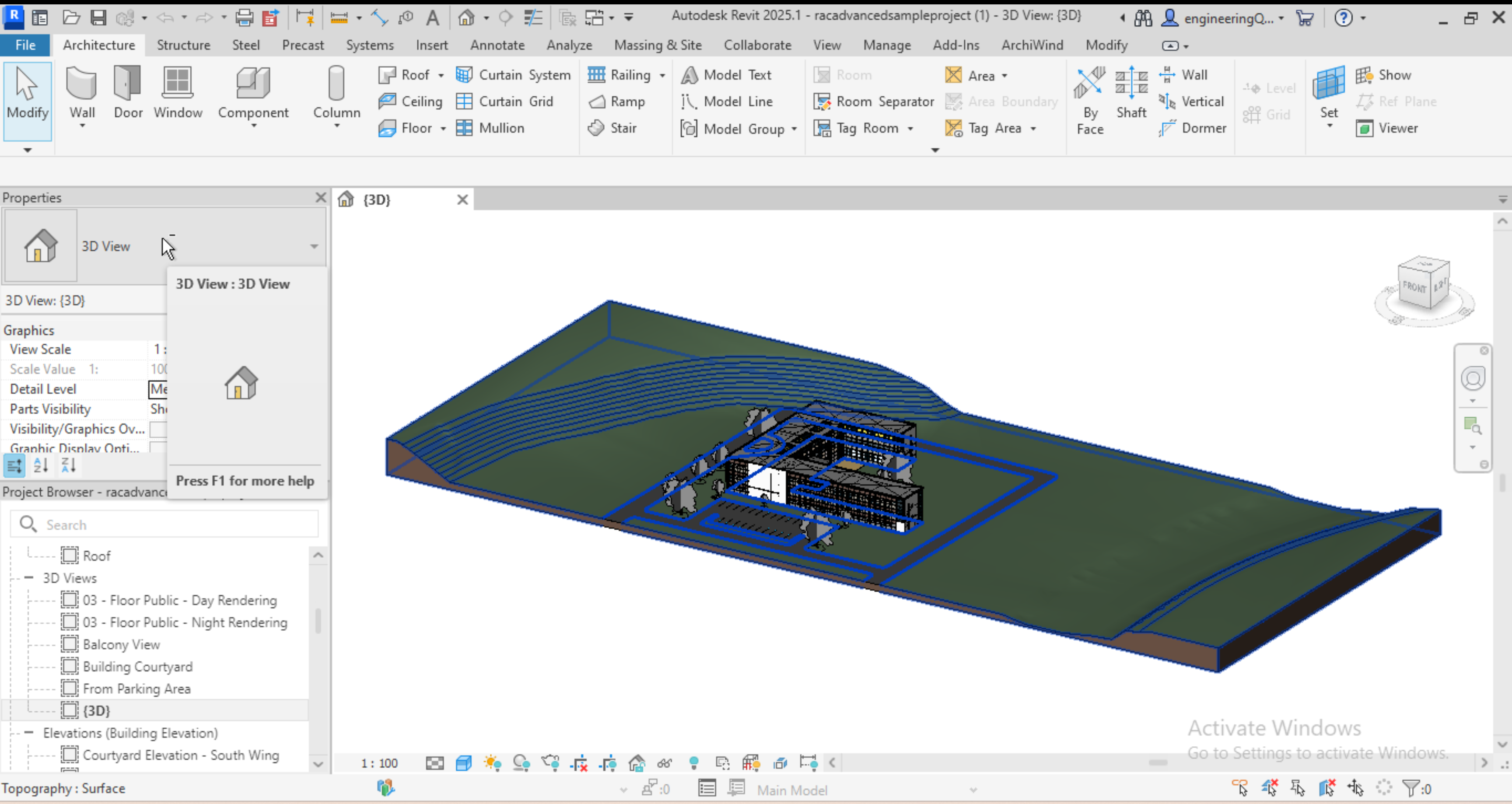Click the Temporary Hide/Isolate glasses icon
Viewport: 1512px width, 804px height.
tap(665, 763)
